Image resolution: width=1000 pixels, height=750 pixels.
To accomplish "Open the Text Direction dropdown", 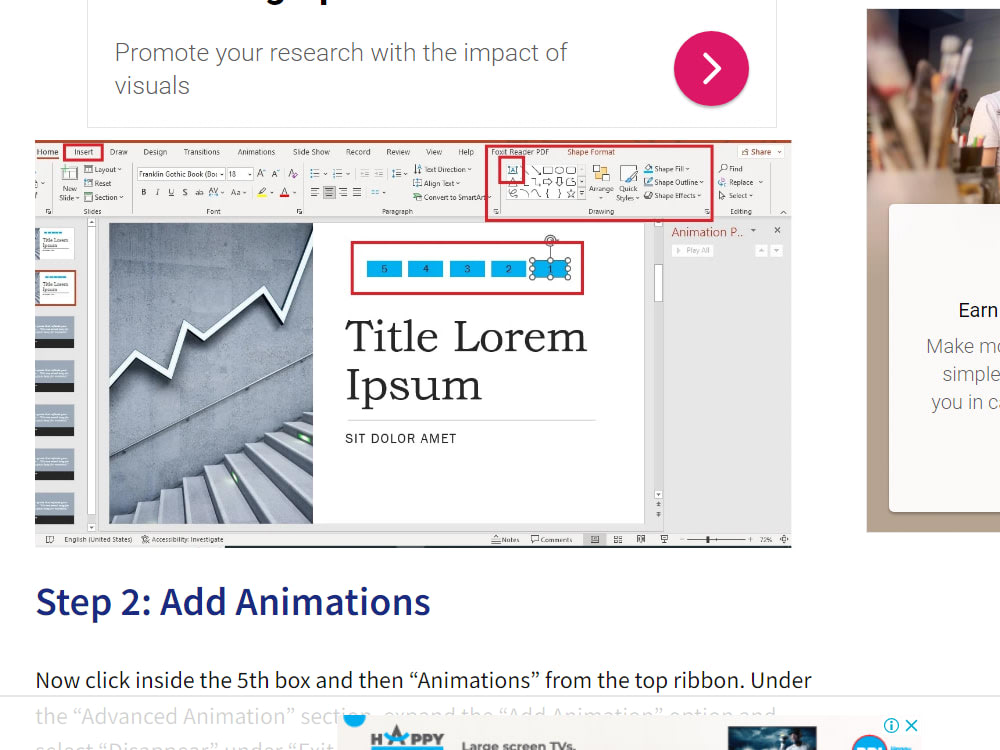I will [x=443, y=170].
